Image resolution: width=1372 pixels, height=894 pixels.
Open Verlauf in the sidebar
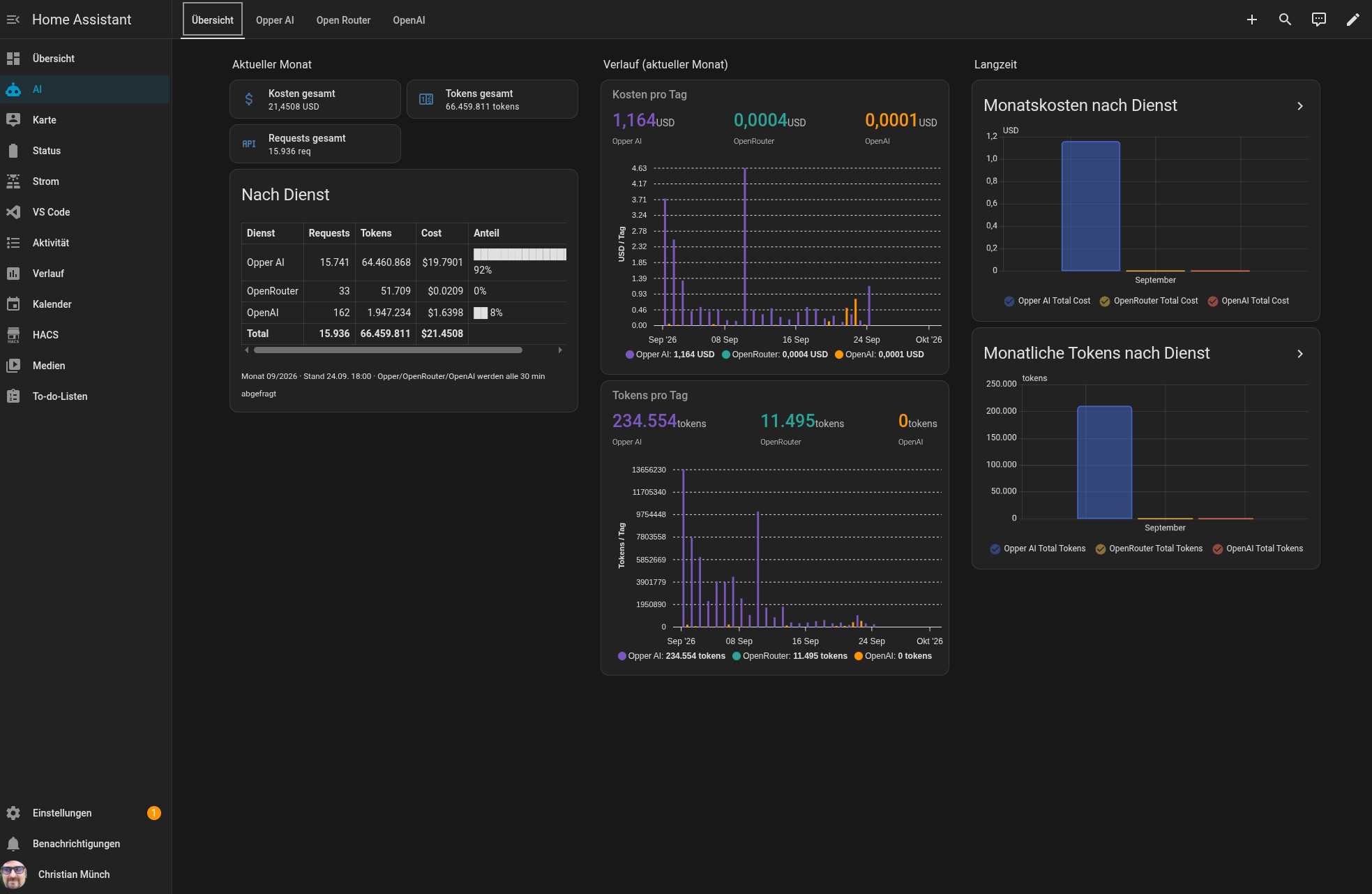coord(85,274)
